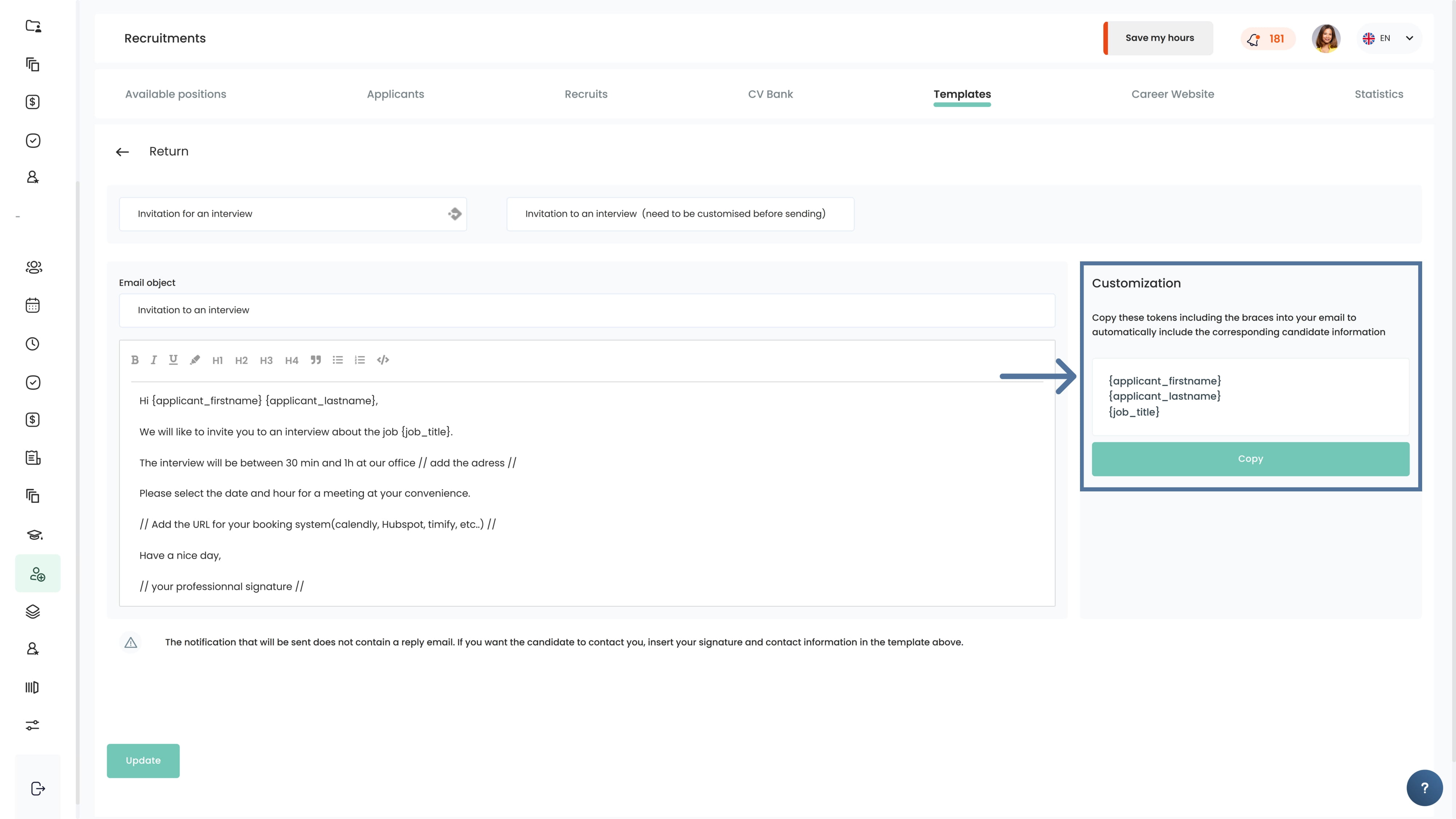This screenshot has width=1456, height=819.
Task: Click the {job_title} token in Customization
Action: point(1134,412)
